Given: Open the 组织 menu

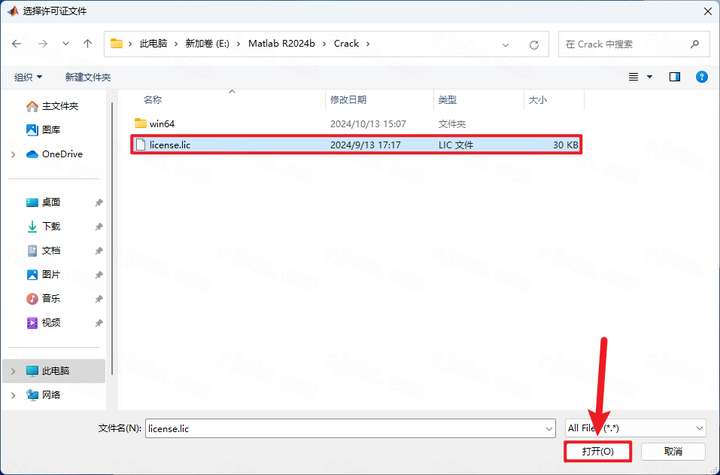Looking at the screenshot, I should [x=28, y=77].
